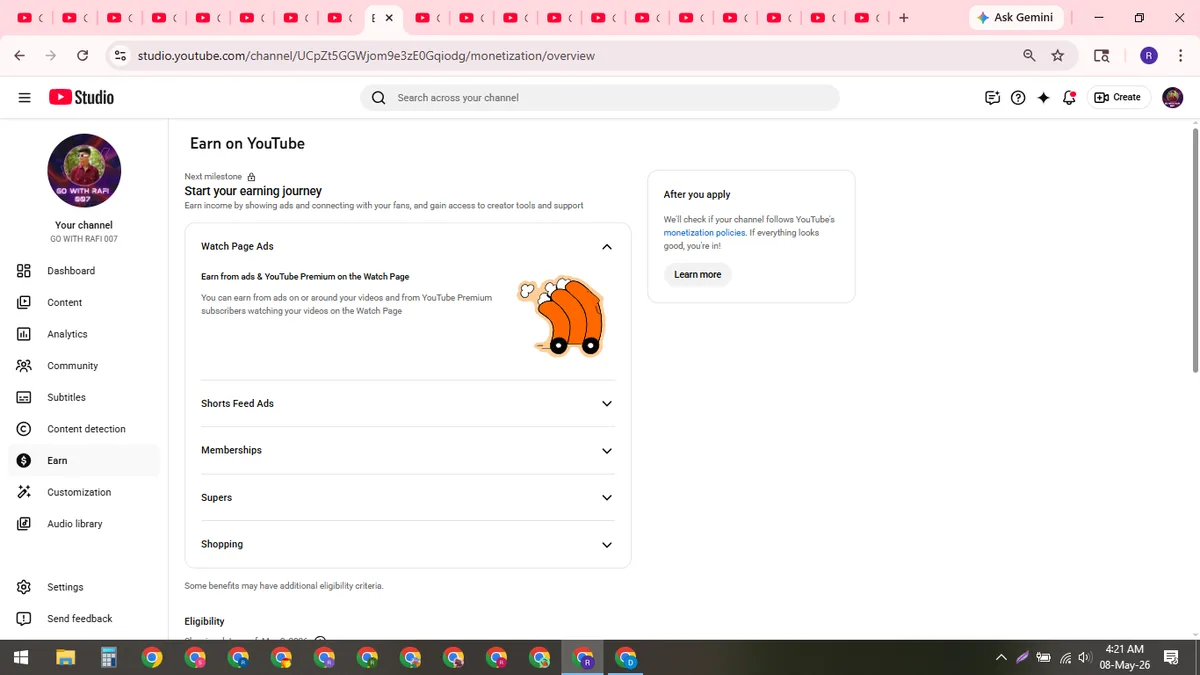Close the active browser tab
Screen dimensions: 1200x675
tap(389, 18)
